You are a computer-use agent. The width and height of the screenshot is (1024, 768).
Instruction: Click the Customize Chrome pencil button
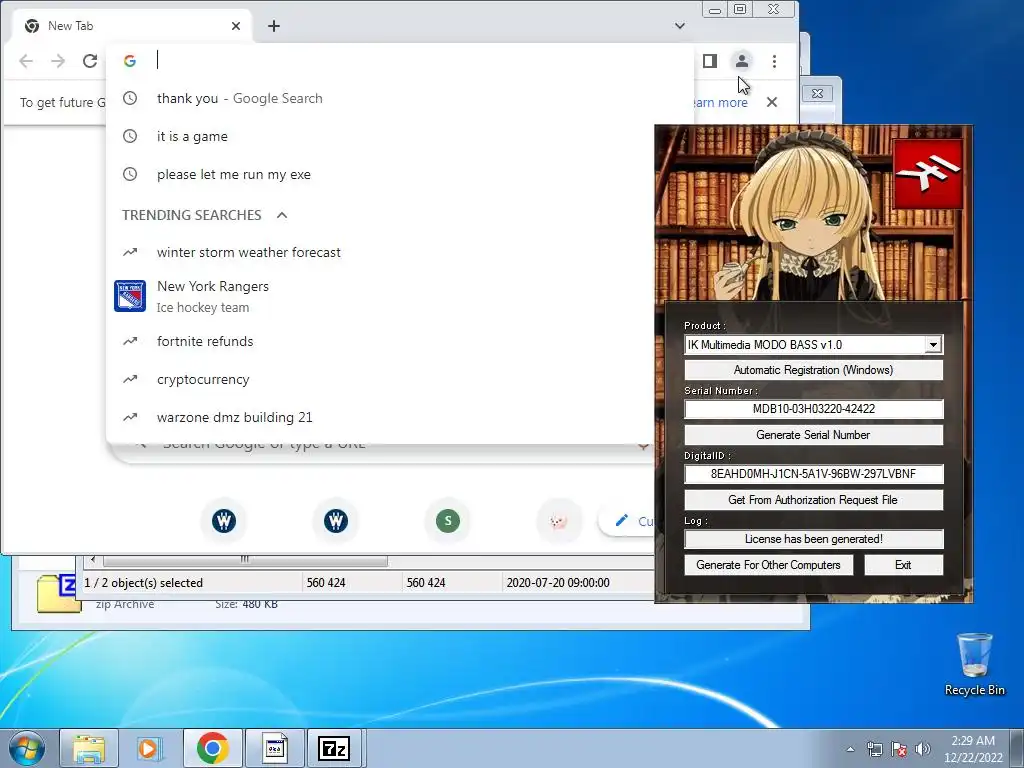[x=627, y=520]
